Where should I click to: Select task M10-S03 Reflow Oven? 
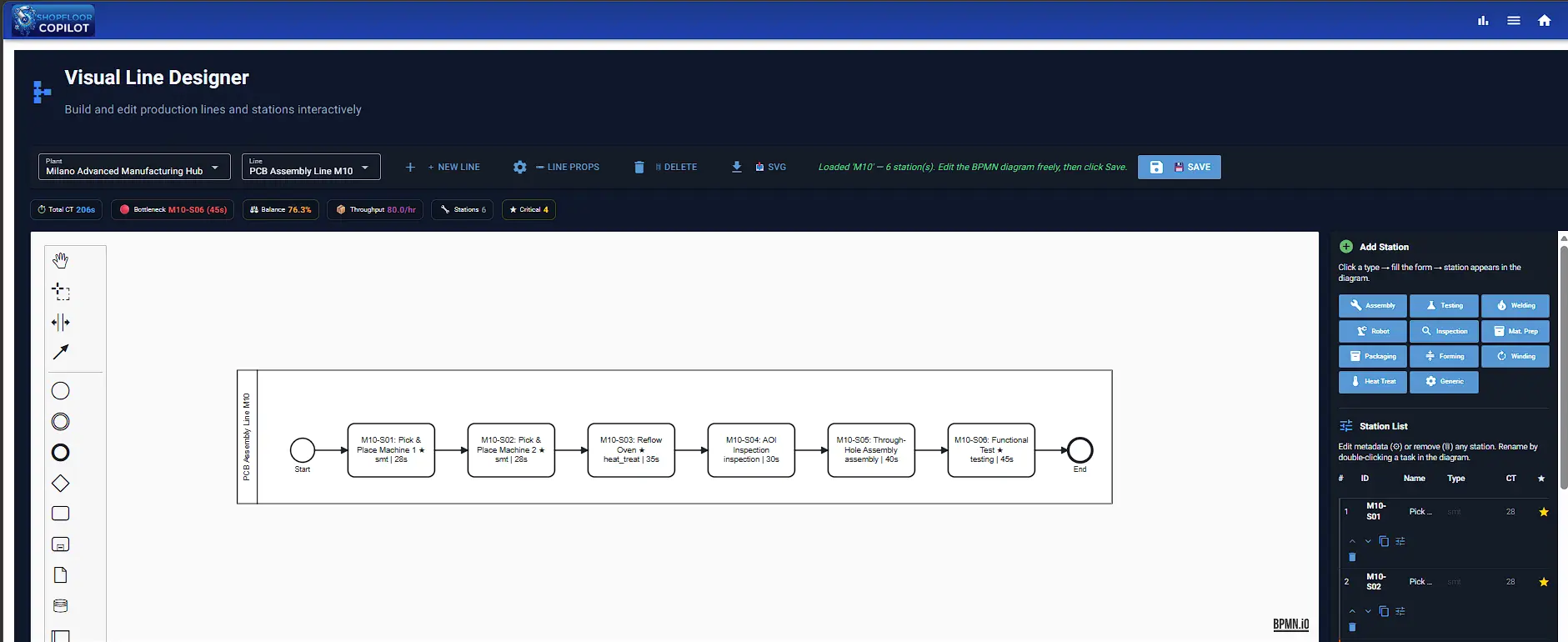tap(631, 450)
